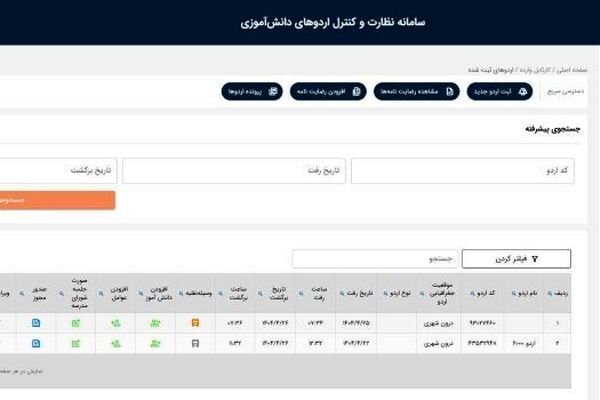Click add-staff (افزودن عوامل) icon in row 2
This screenshot has width=600, height=400.
[x=115, y=344]
